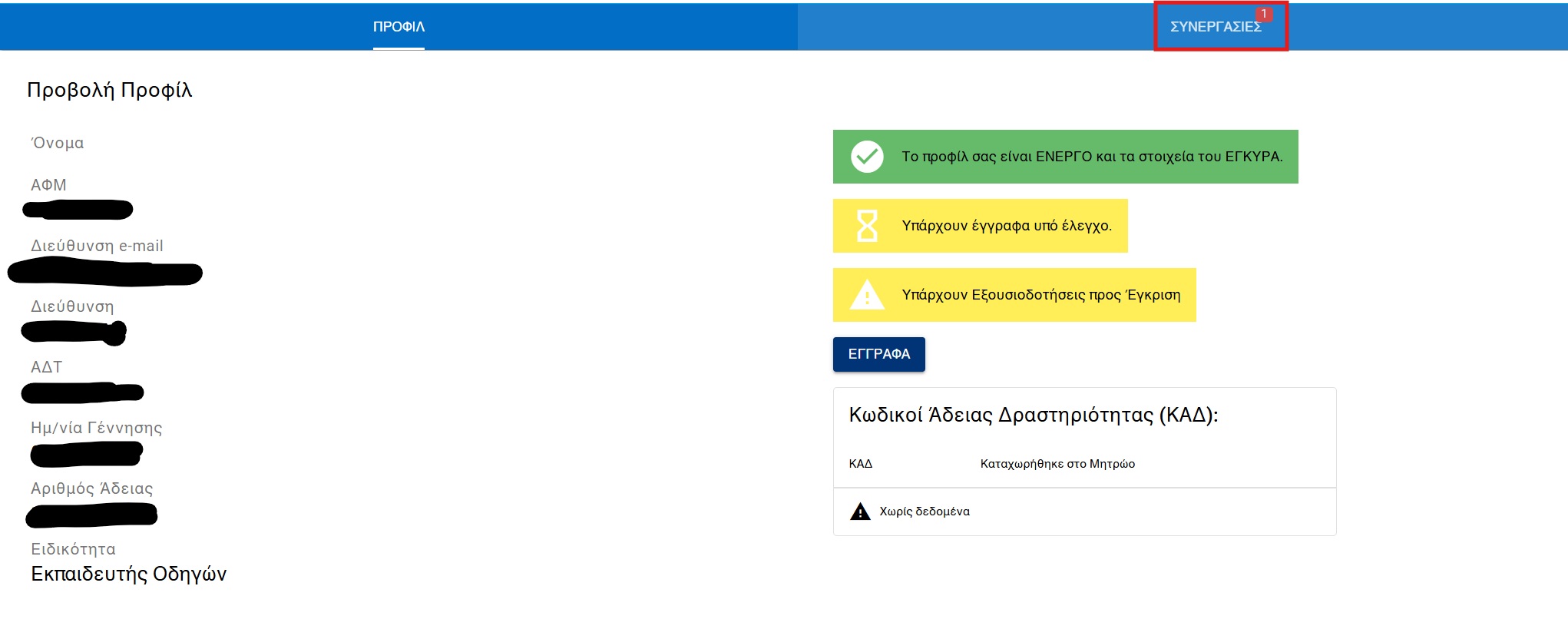Click the ΕΝΕΡΓΟ profile status message text
1568x639 pixels.
pyautogui.click(x=1091, y=157)
